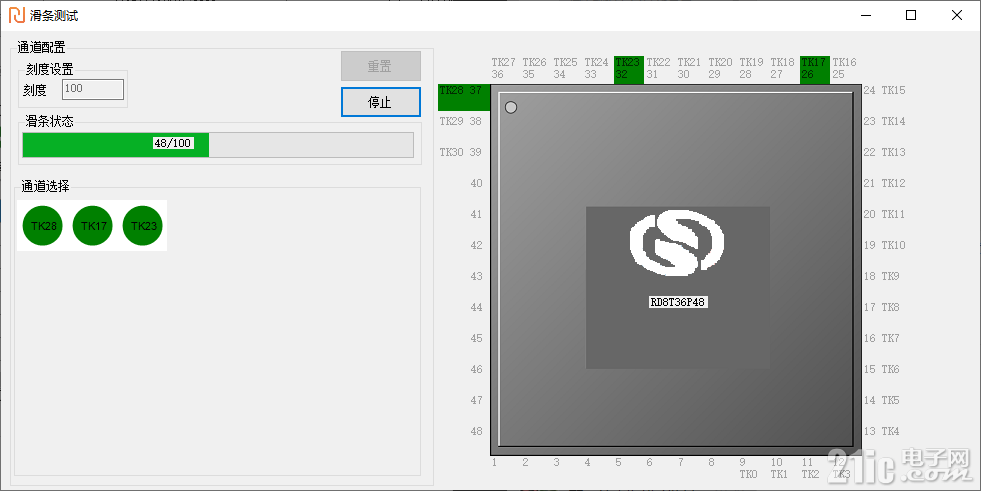Click pin 14 TK5 label

pyautogui.click(x=882, y=400)
